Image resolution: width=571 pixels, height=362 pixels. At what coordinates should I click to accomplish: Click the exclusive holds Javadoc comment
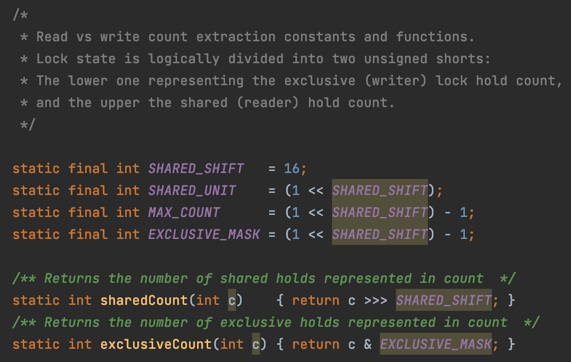click(x=276, y=322)
